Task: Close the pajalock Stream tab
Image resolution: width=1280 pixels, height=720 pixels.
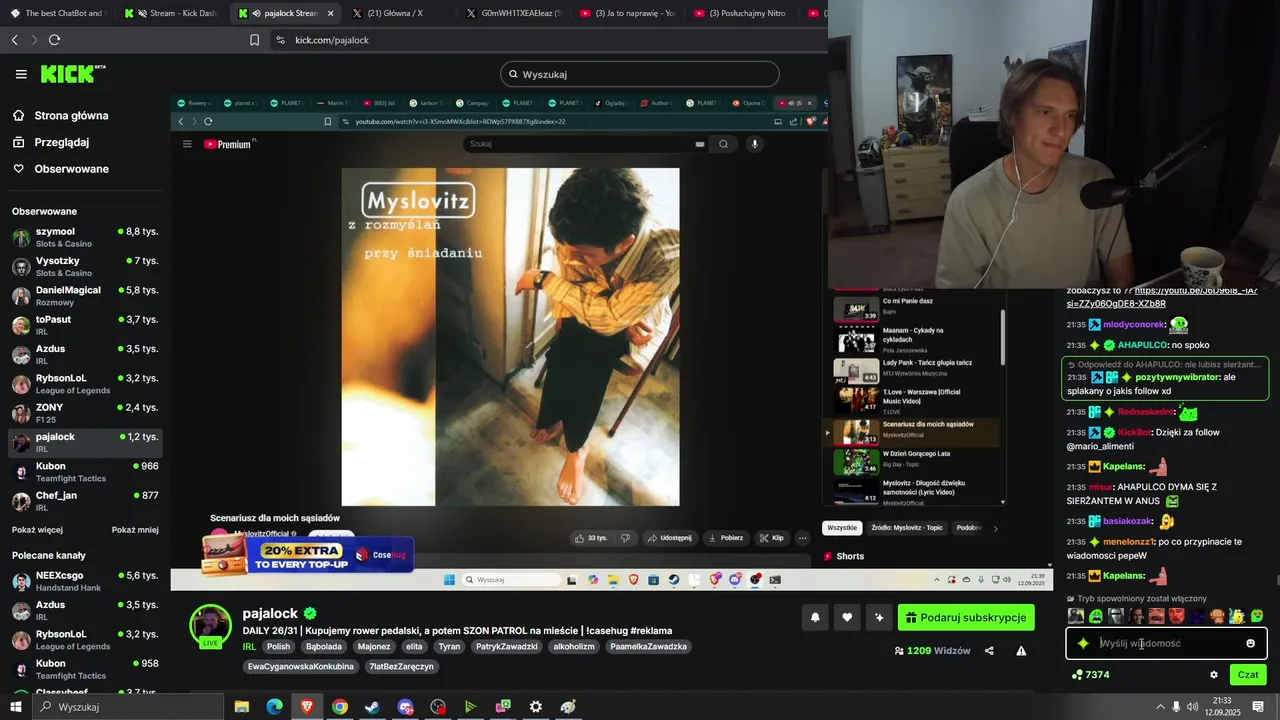Action: 331,13
